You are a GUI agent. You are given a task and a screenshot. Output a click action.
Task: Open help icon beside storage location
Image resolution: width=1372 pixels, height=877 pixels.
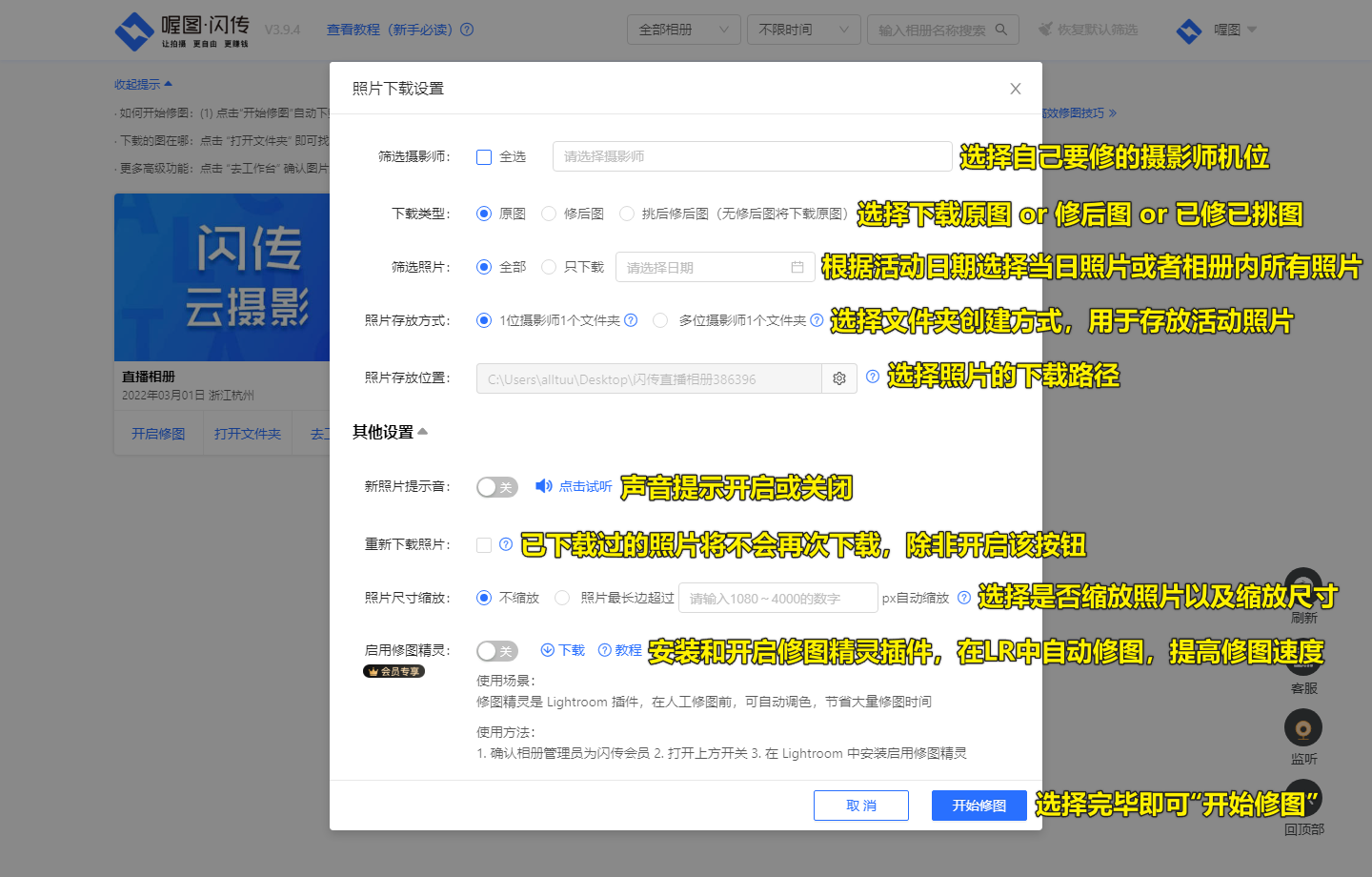pos(873,377)
